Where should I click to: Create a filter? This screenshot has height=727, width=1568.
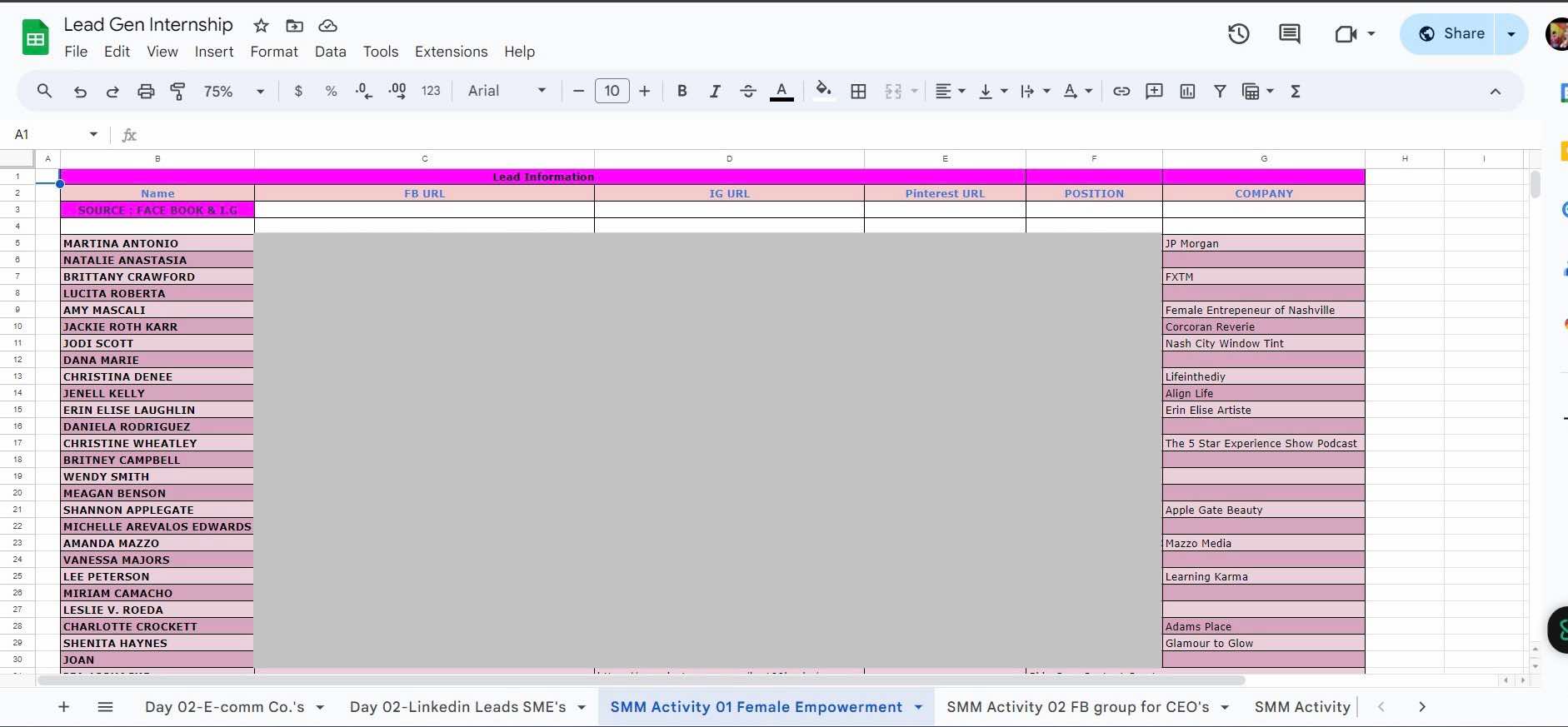[x=1220, y=92]
